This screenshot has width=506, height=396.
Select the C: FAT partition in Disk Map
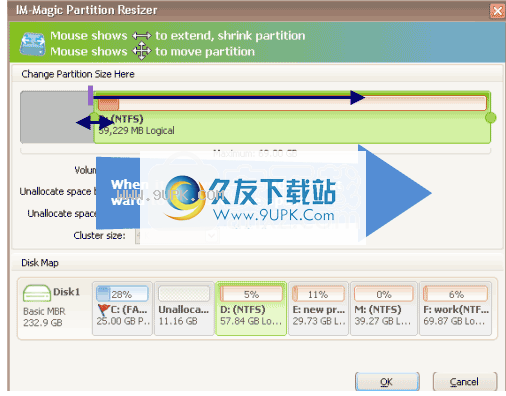(x=122, y=308)
